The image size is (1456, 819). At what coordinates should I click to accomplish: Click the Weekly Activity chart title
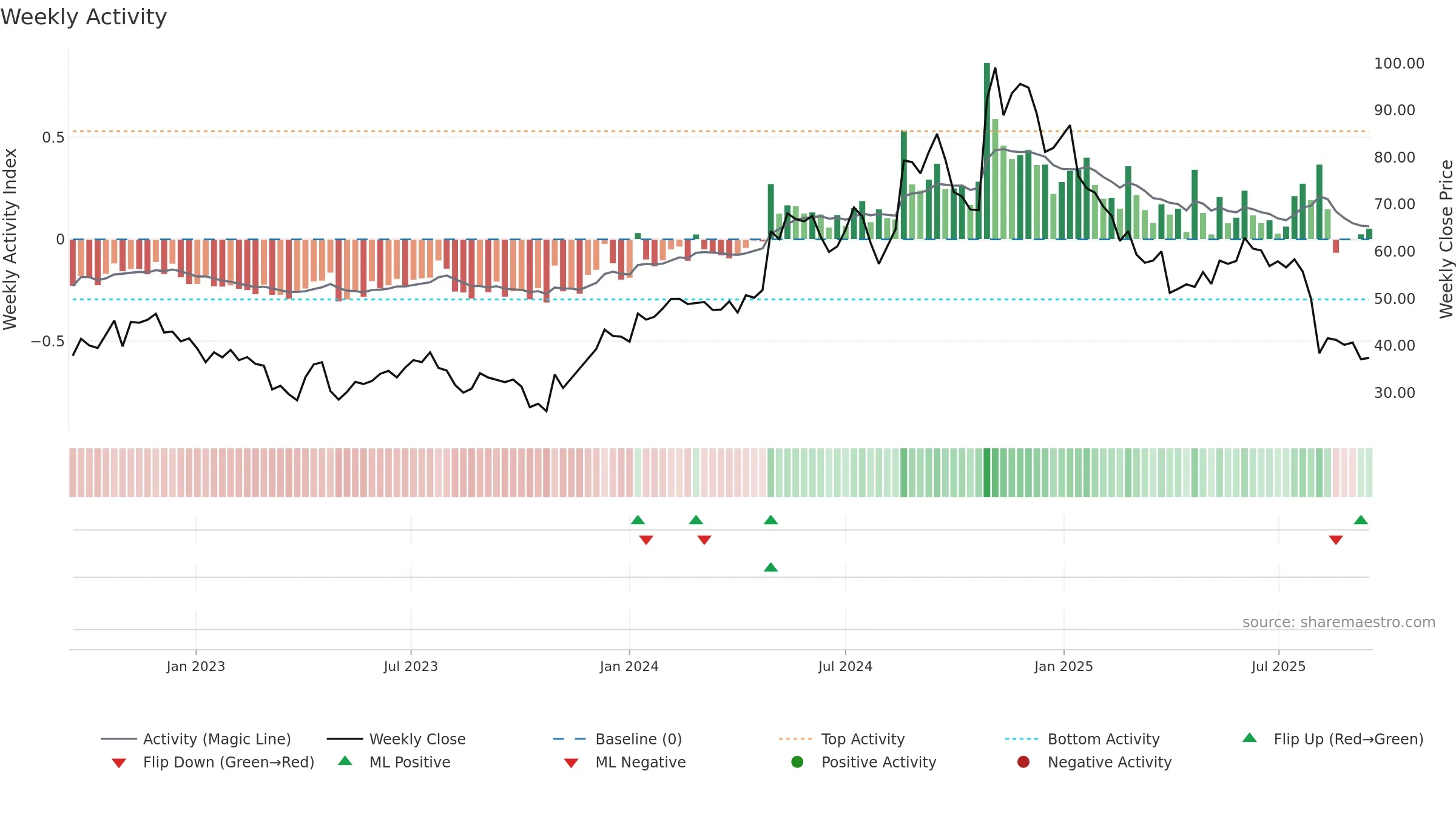[84, 17]
